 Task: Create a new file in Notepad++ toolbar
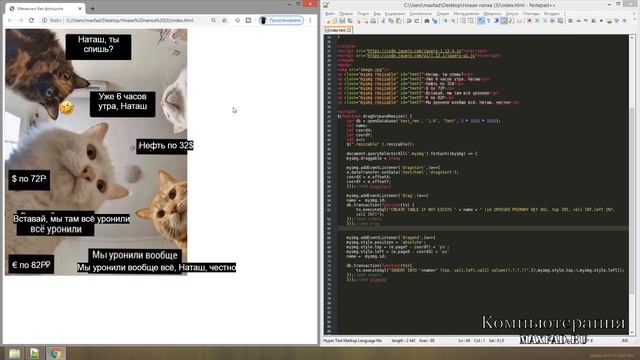tap(327, 21)
